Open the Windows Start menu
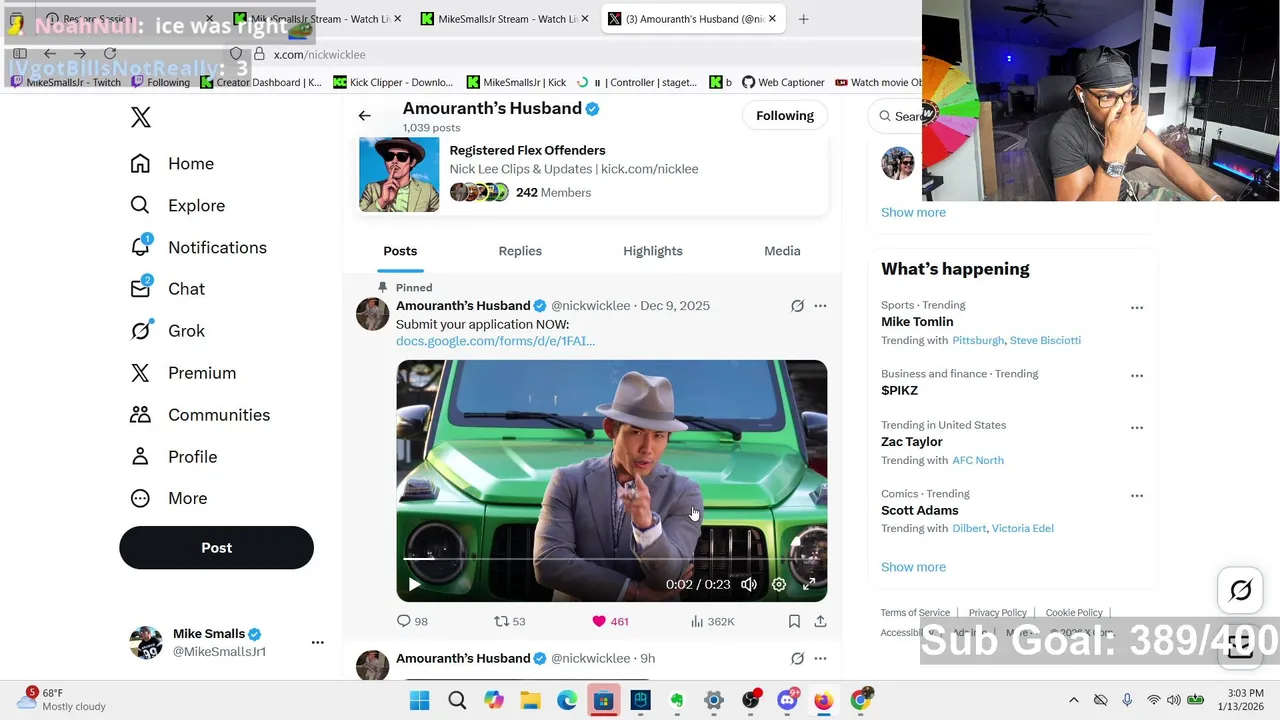The width and height of the screenshot is (1280, 720). click(x=420, y=701)
